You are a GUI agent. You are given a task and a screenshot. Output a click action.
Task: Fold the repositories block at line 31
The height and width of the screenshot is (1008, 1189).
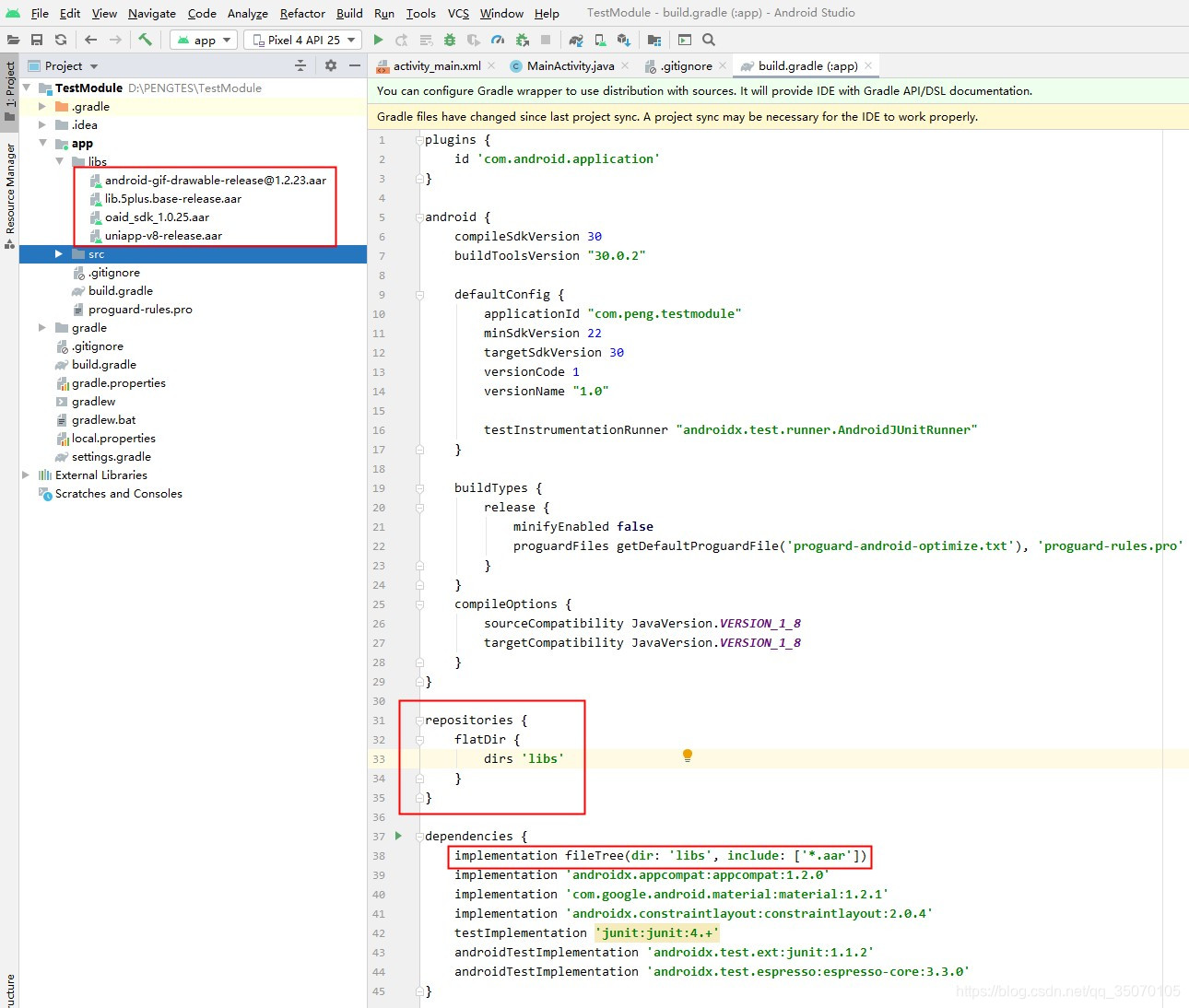(419, 721)
